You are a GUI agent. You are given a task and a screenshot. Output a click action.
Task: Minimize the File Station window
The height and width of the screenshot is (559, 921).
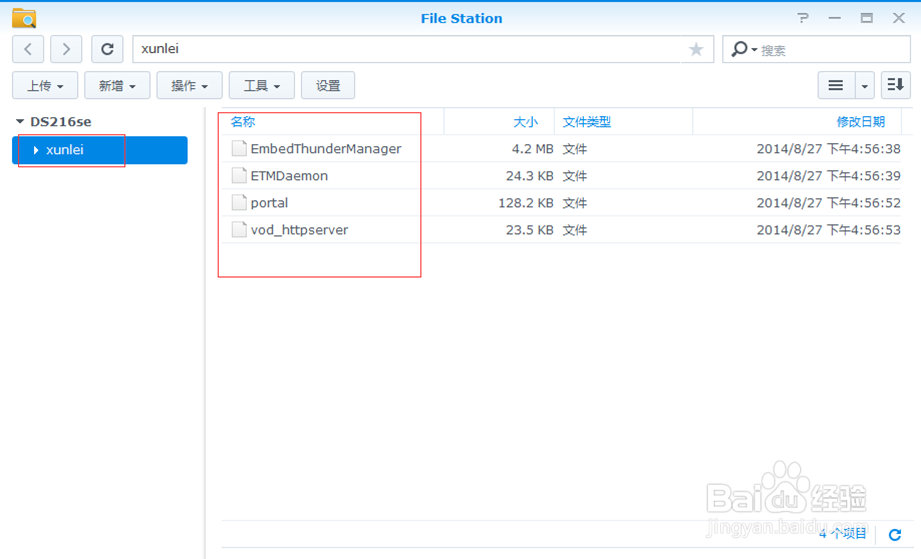[834, 18]
